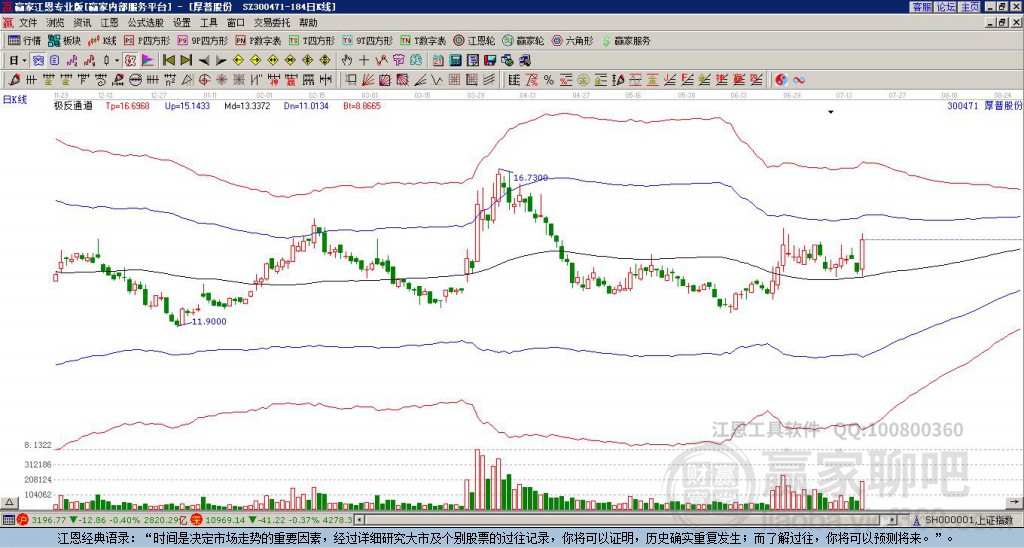Click the floppy disk save icon

(x=490, y=61)
